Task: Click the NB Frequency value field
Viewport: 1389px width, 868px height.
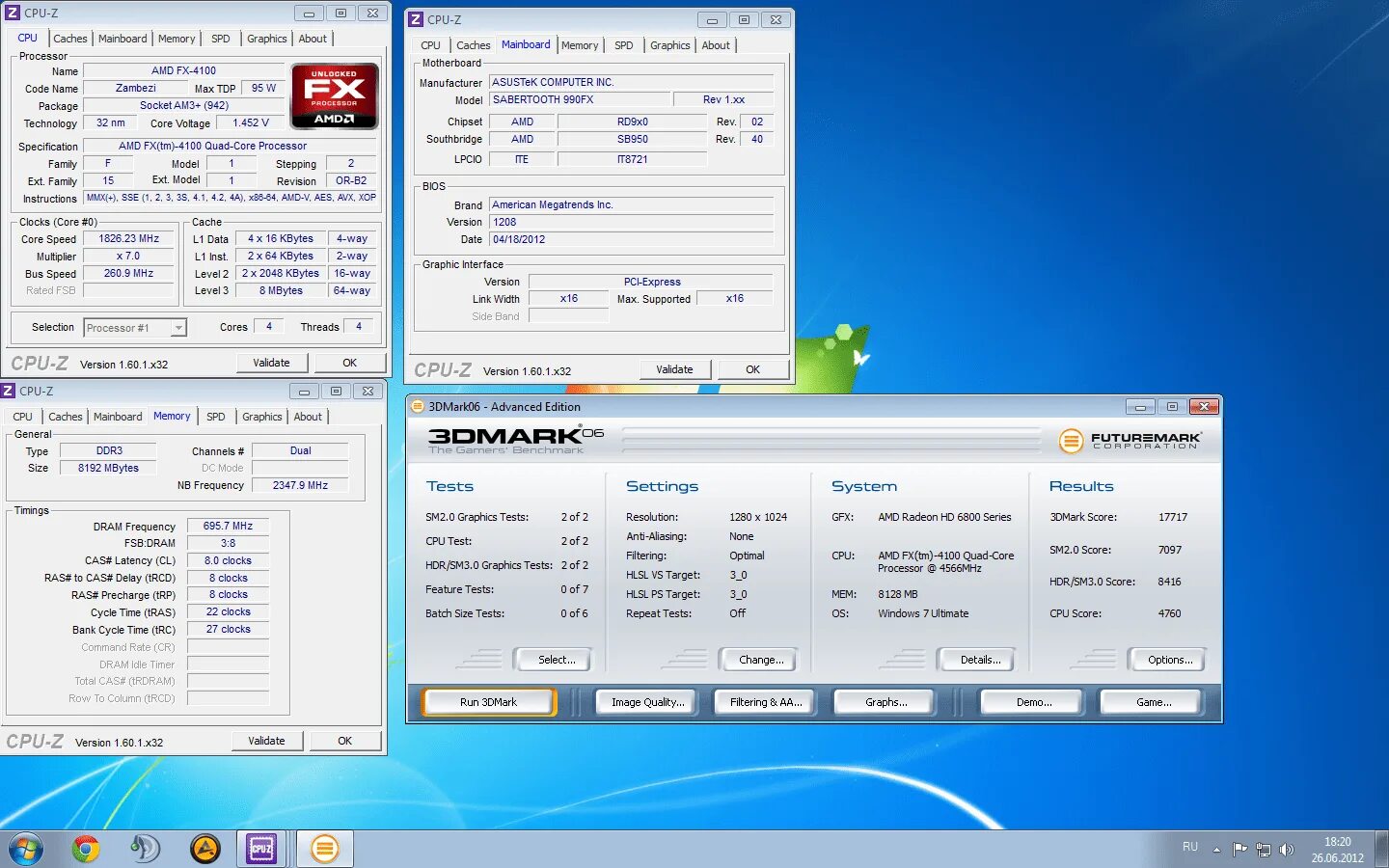Action: pyautogui.click(x=300, y=485)
